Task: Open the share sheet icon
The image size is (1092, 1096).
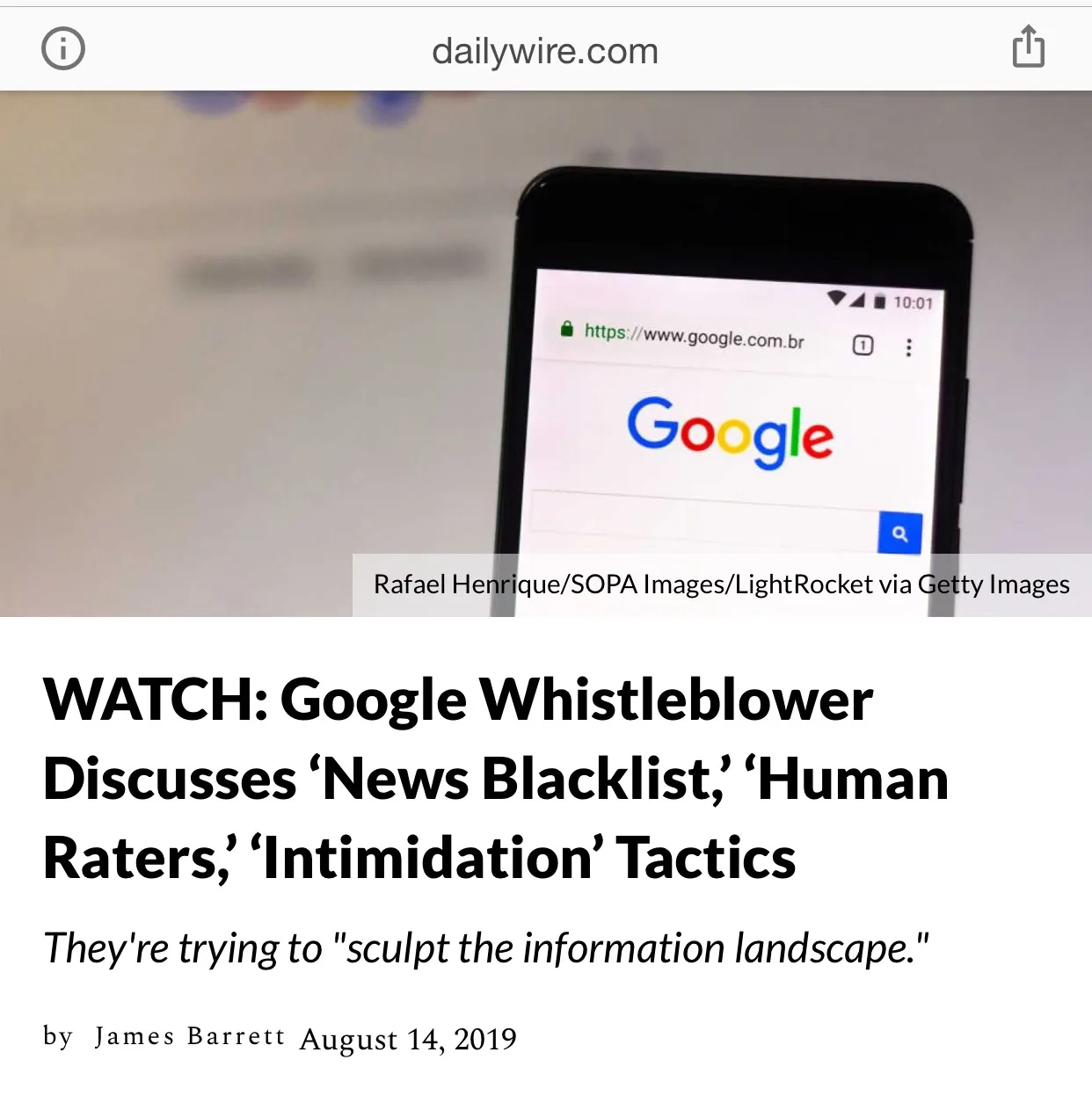Action: tap(1028, 46)
